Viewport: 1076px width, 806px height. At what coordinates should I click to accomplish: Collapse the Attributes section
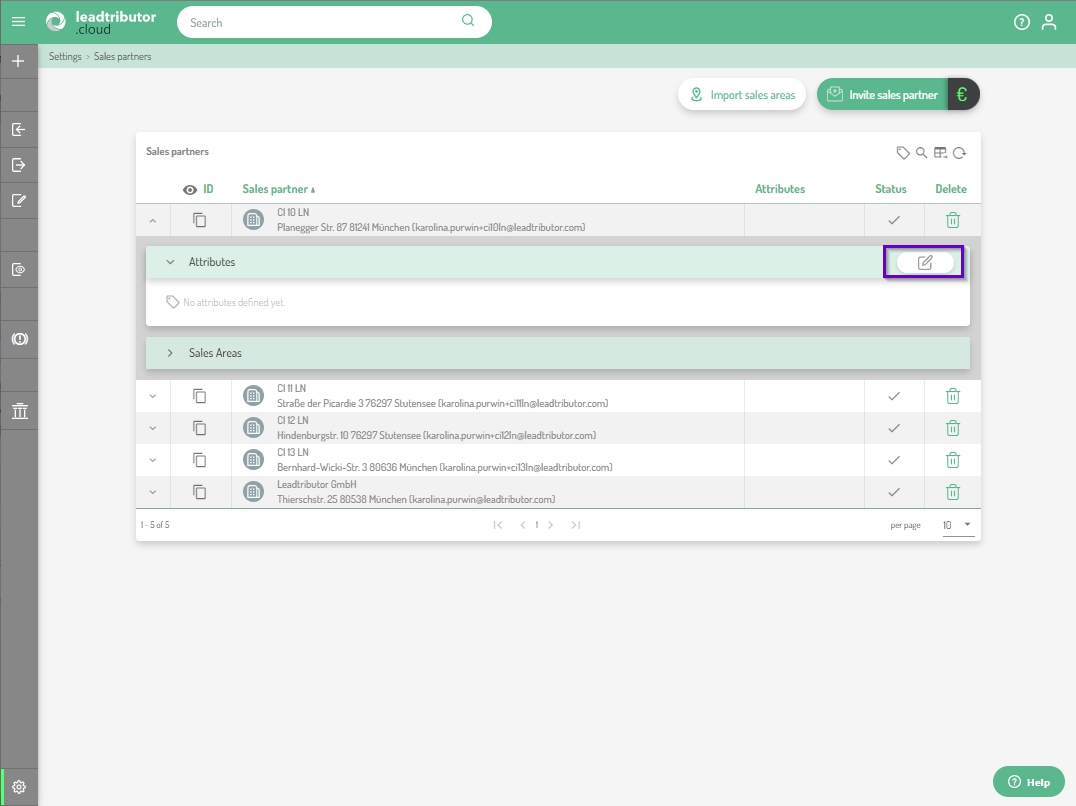(170, 262)
